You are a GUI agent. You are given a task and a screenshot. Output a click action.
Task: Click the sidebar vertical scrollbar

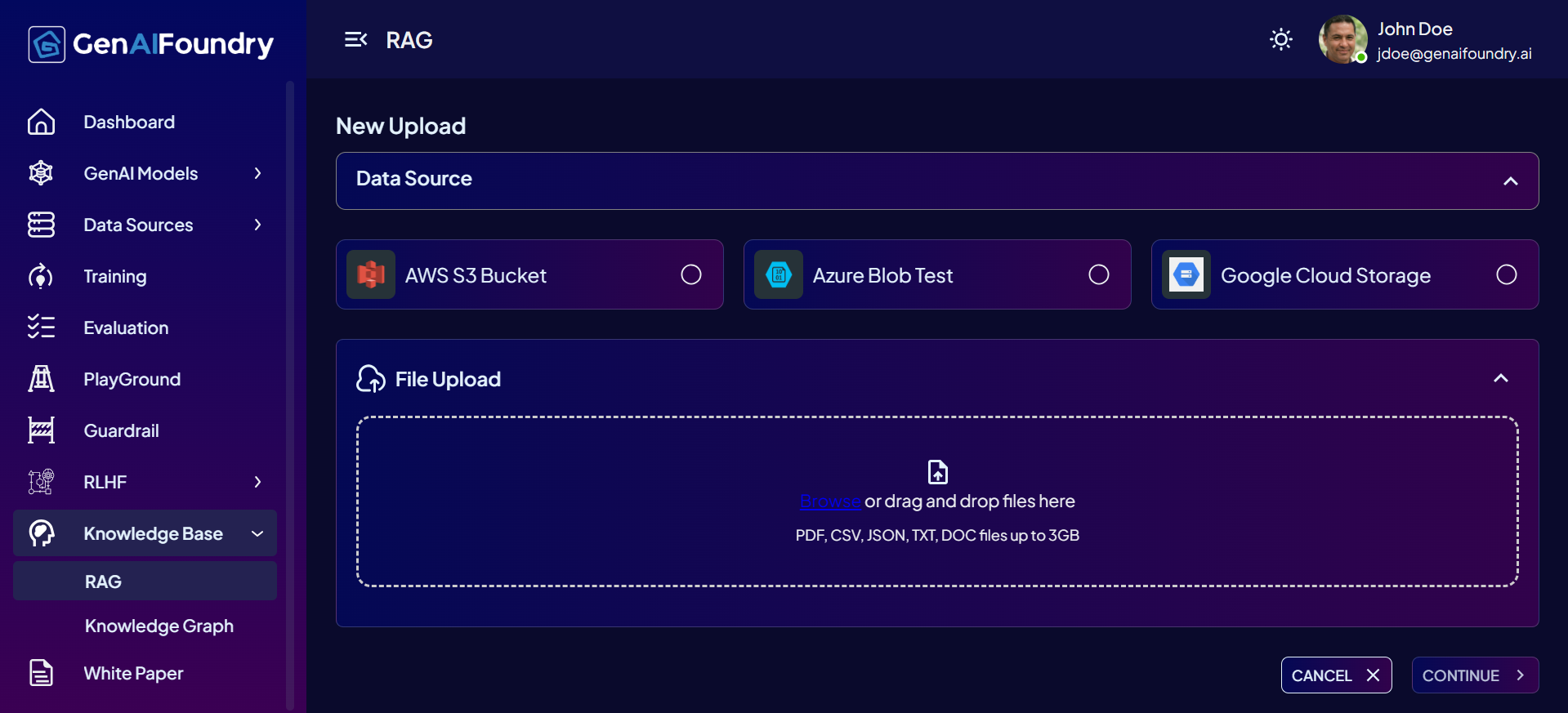click(x=290, y=395)
